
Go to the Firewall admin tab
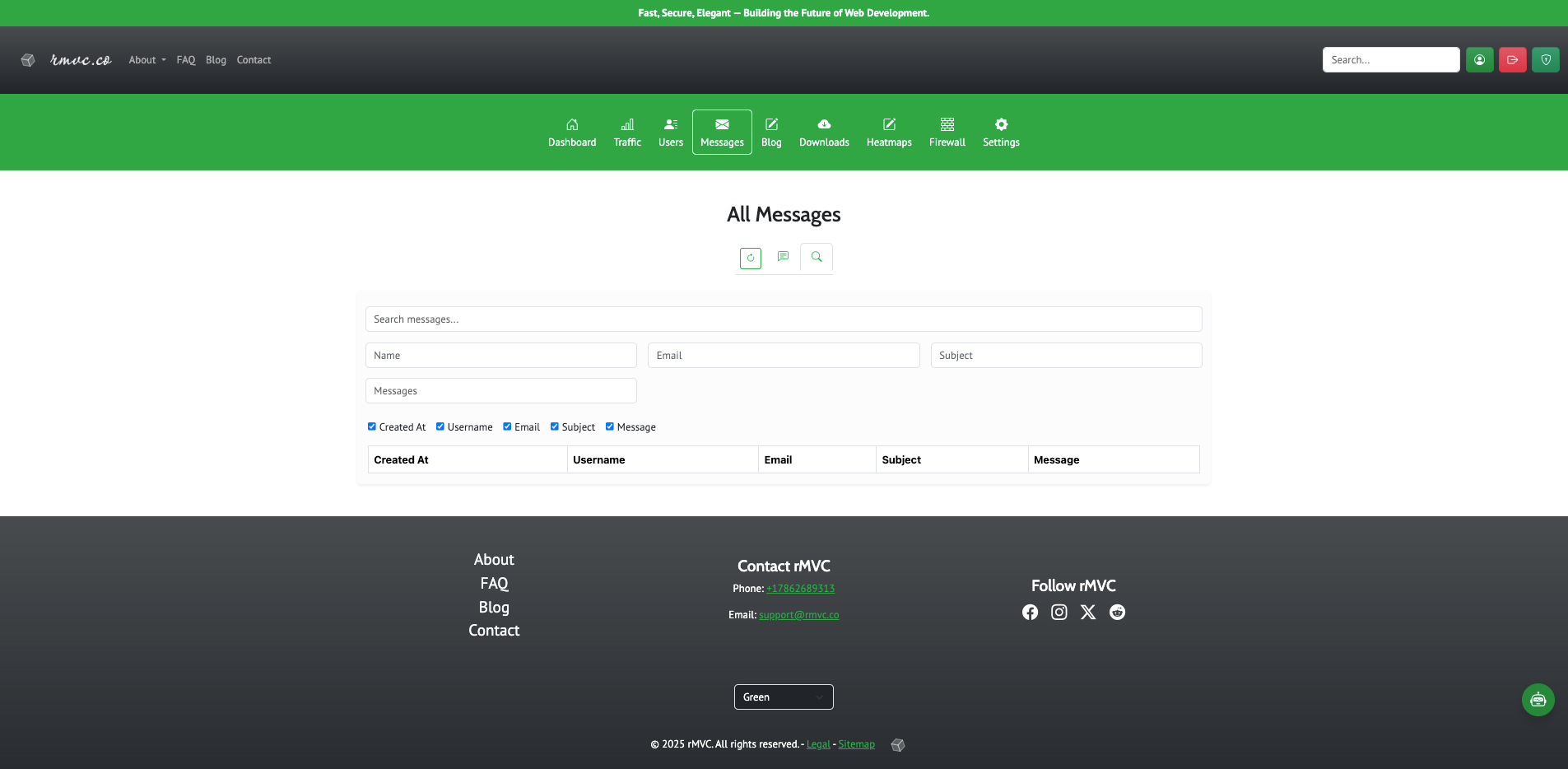(947, 132)
